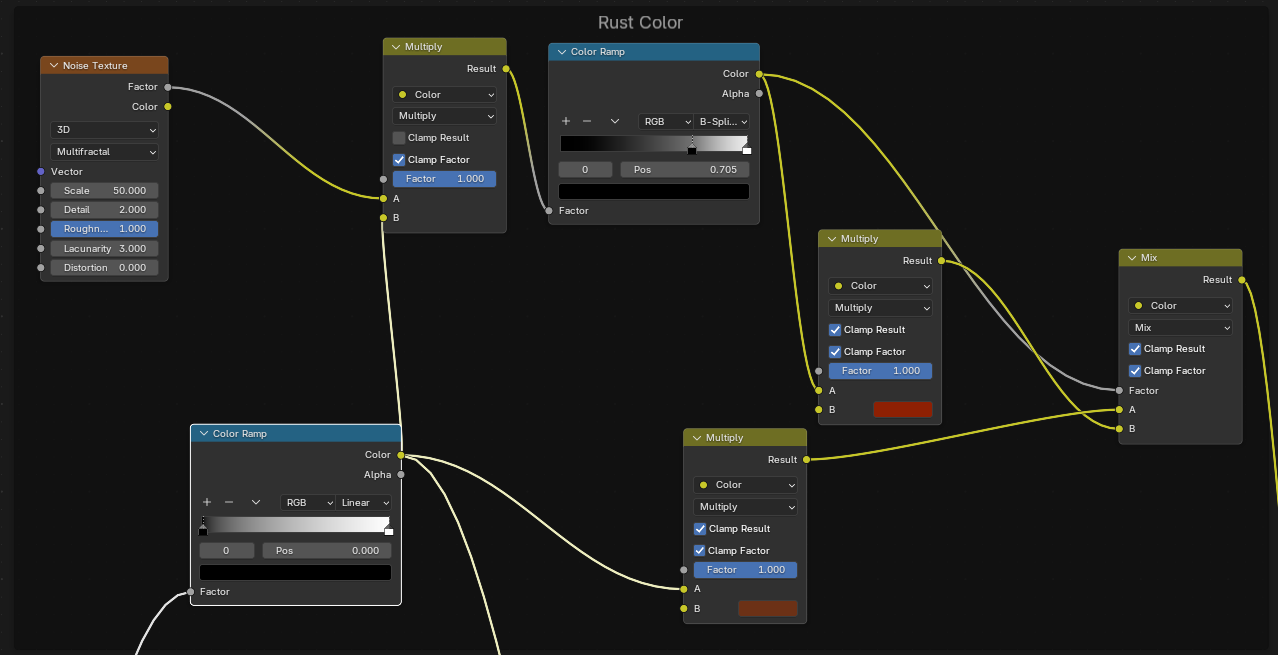
Task: Select the black stop marker in the B-Spline ramp
Action: (692, 149)
